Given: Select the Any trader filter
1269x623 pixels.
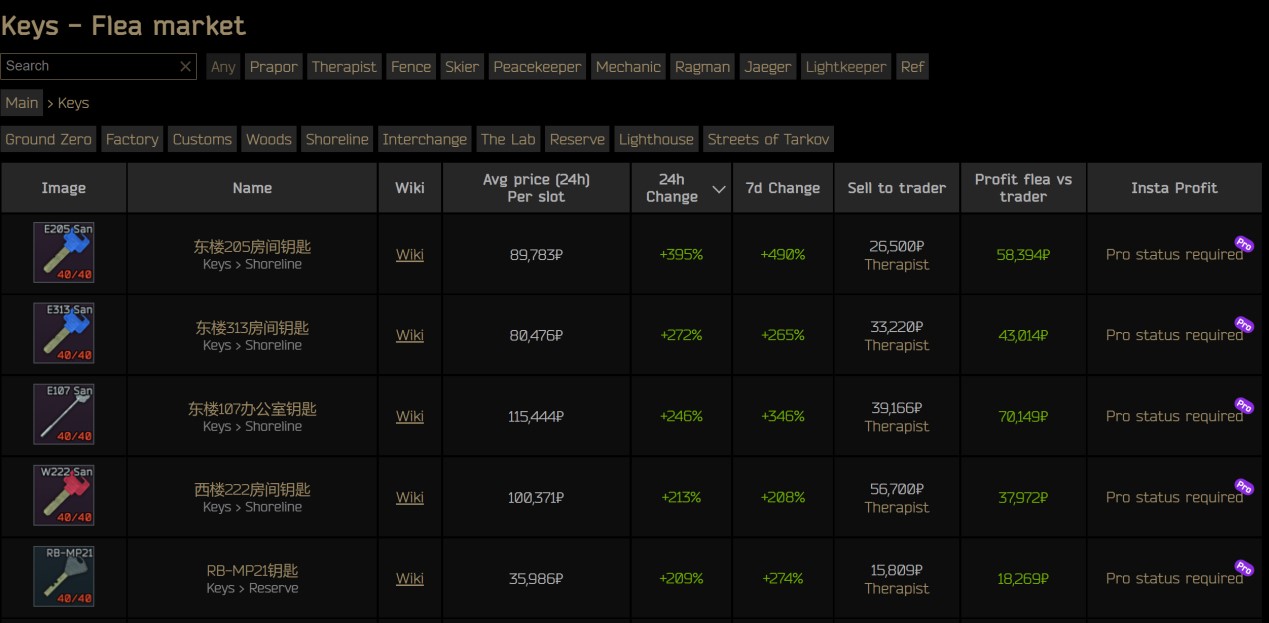Looking at the screenshot, I should tap(223, 67).
